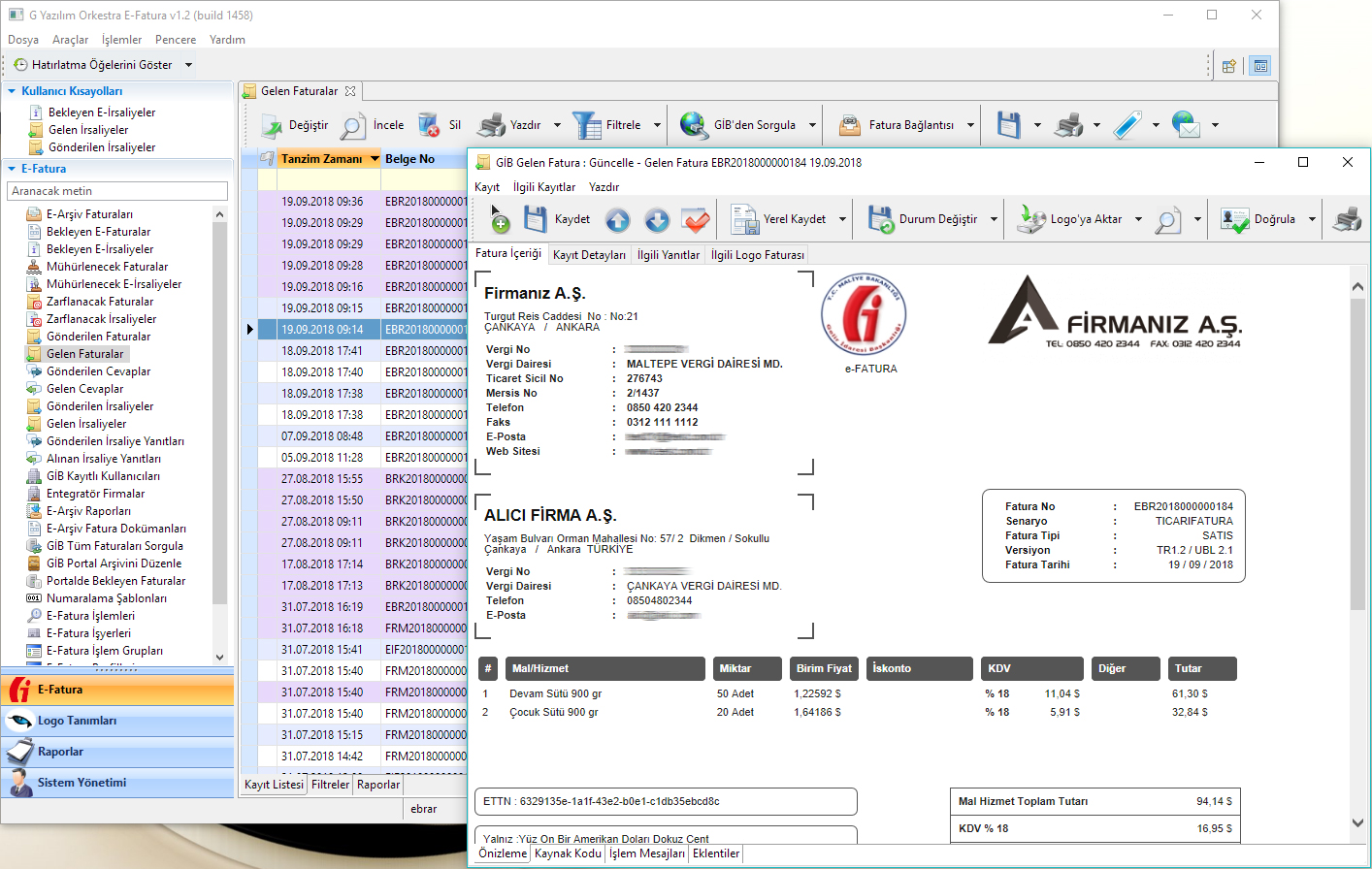
Task: Click the blue down arrow record icon
Action: [657, 220]
